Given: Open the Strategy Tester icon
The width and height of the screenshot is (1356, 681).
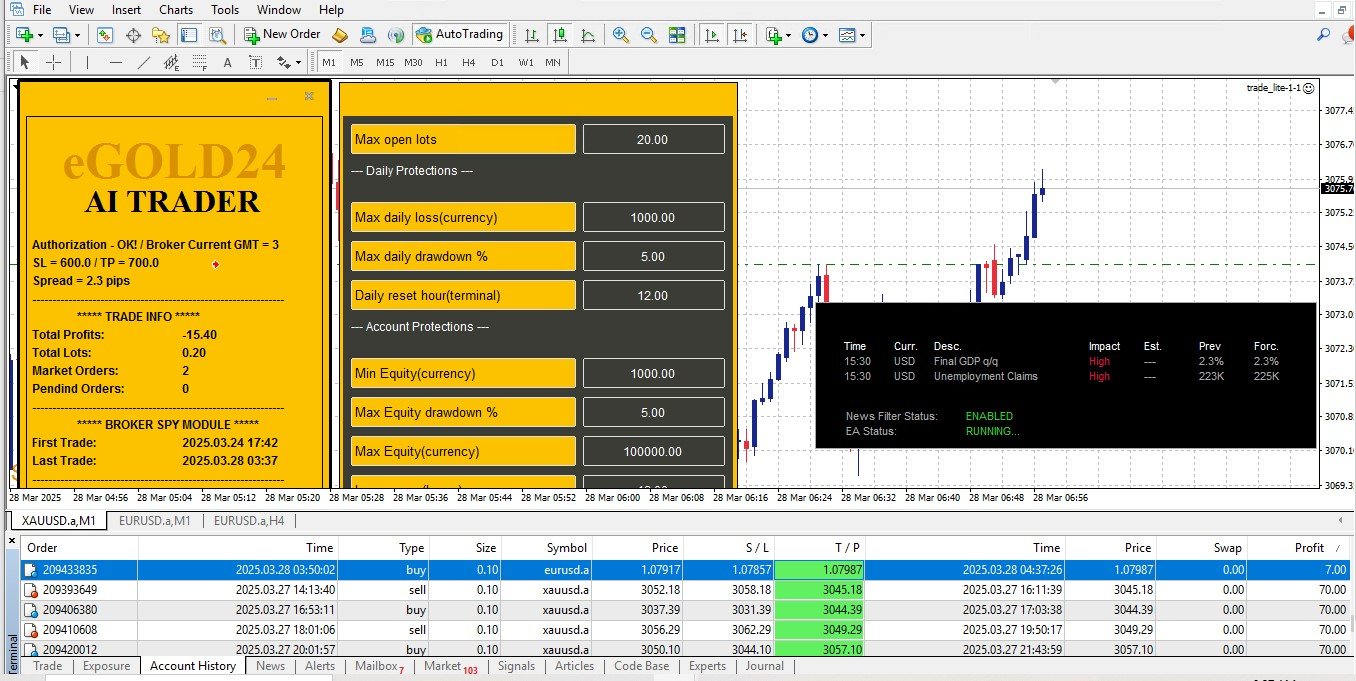Looking at the screenshot, I should coord(217,34).
